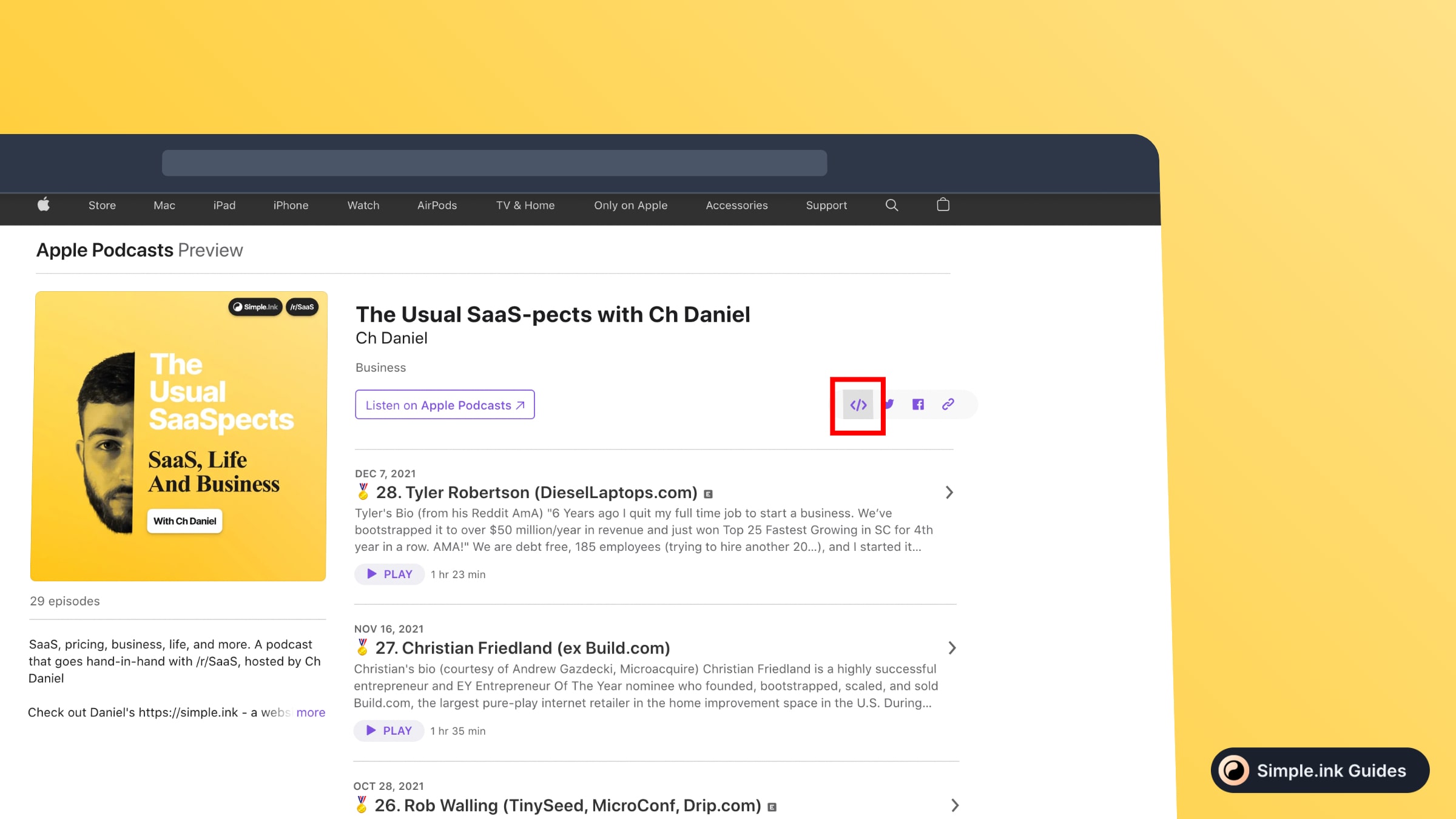The height and width of the screenshot is (819, 1456).
Task: Open Support menu item
Action: click(826, 205)
